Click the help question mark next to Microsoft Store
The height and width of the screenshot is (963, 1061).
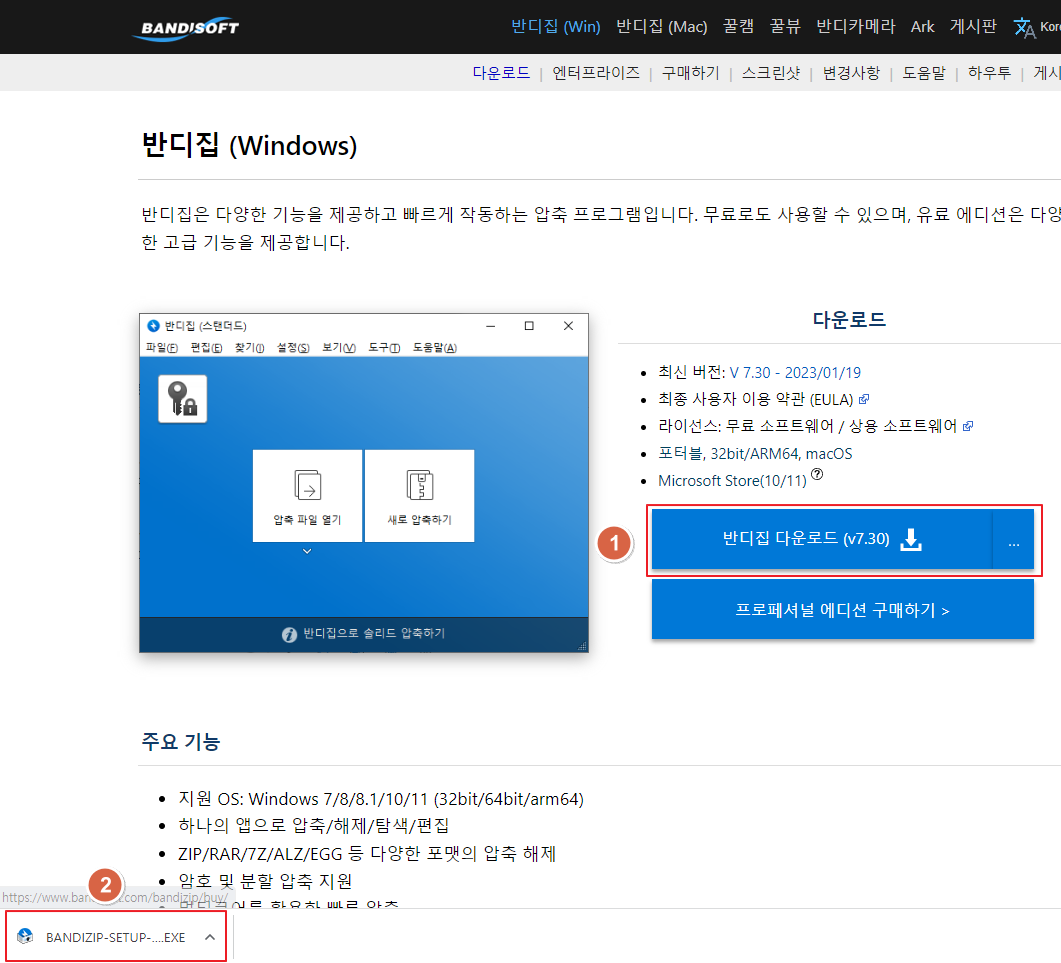tap(817, 474)
